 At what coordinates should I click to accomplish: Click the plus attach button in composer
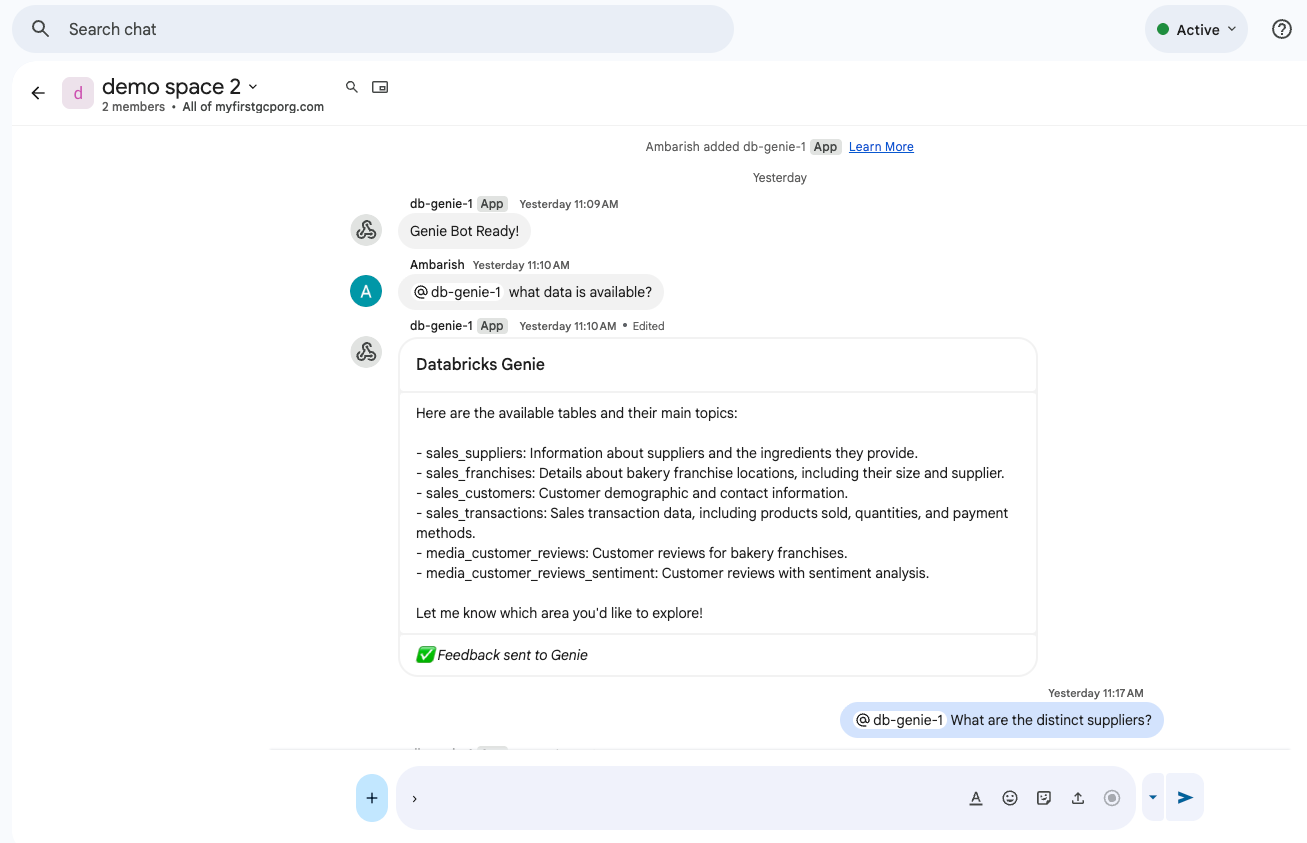tap(372, 798)
